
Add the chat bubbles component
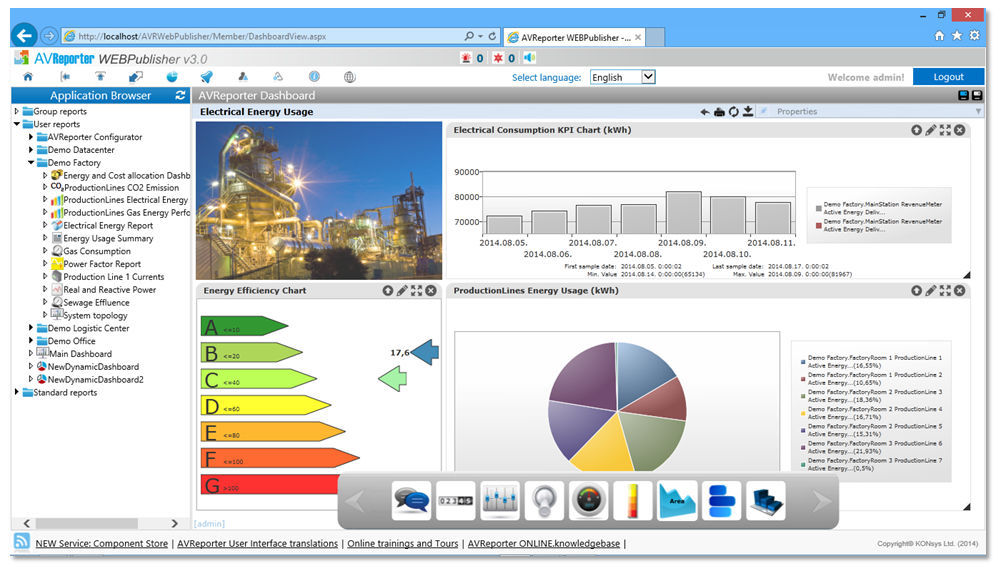[411, 501]
